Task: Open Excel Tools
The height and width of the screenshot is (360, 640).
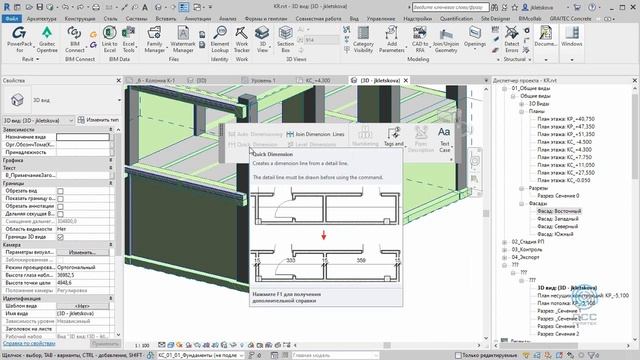Action: 129,39
